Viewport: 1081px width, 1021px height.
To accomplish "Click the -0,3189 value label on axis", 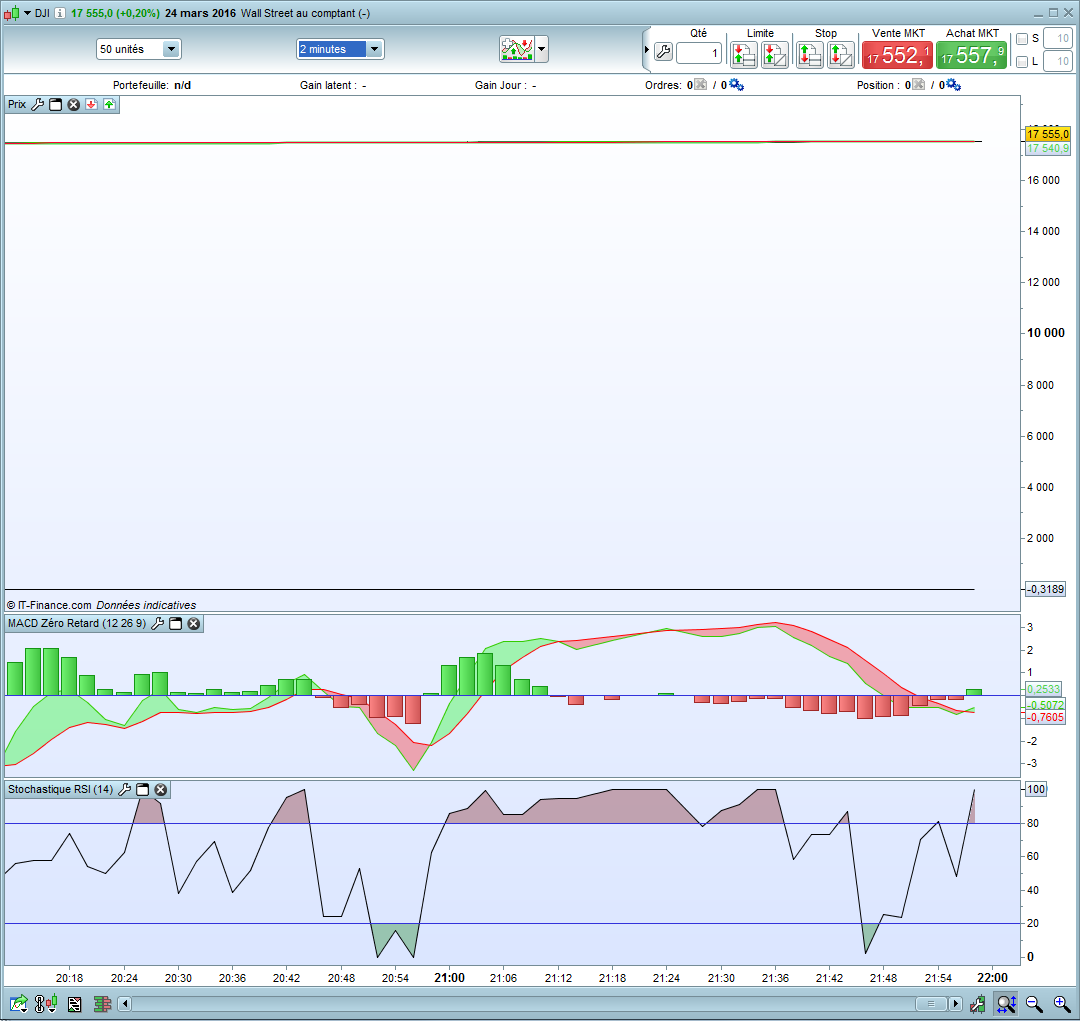I will pyautogui.click(x=1045, y=589).
